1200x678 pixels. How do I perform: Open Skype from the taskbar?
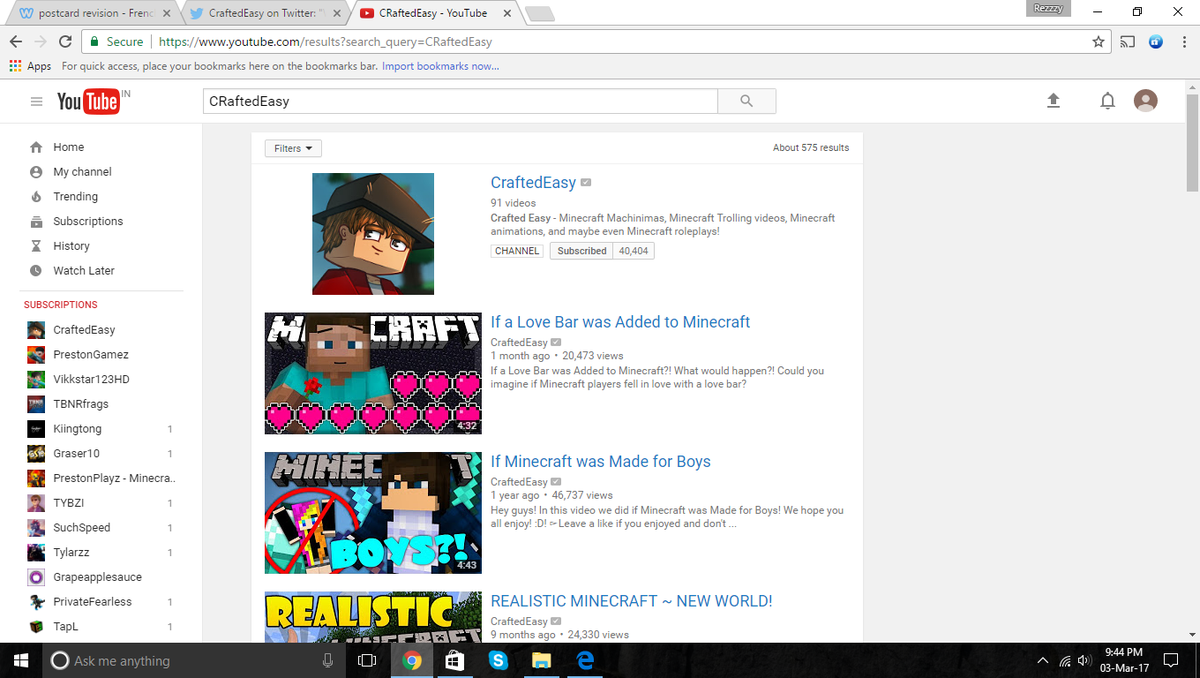point(498,660)
